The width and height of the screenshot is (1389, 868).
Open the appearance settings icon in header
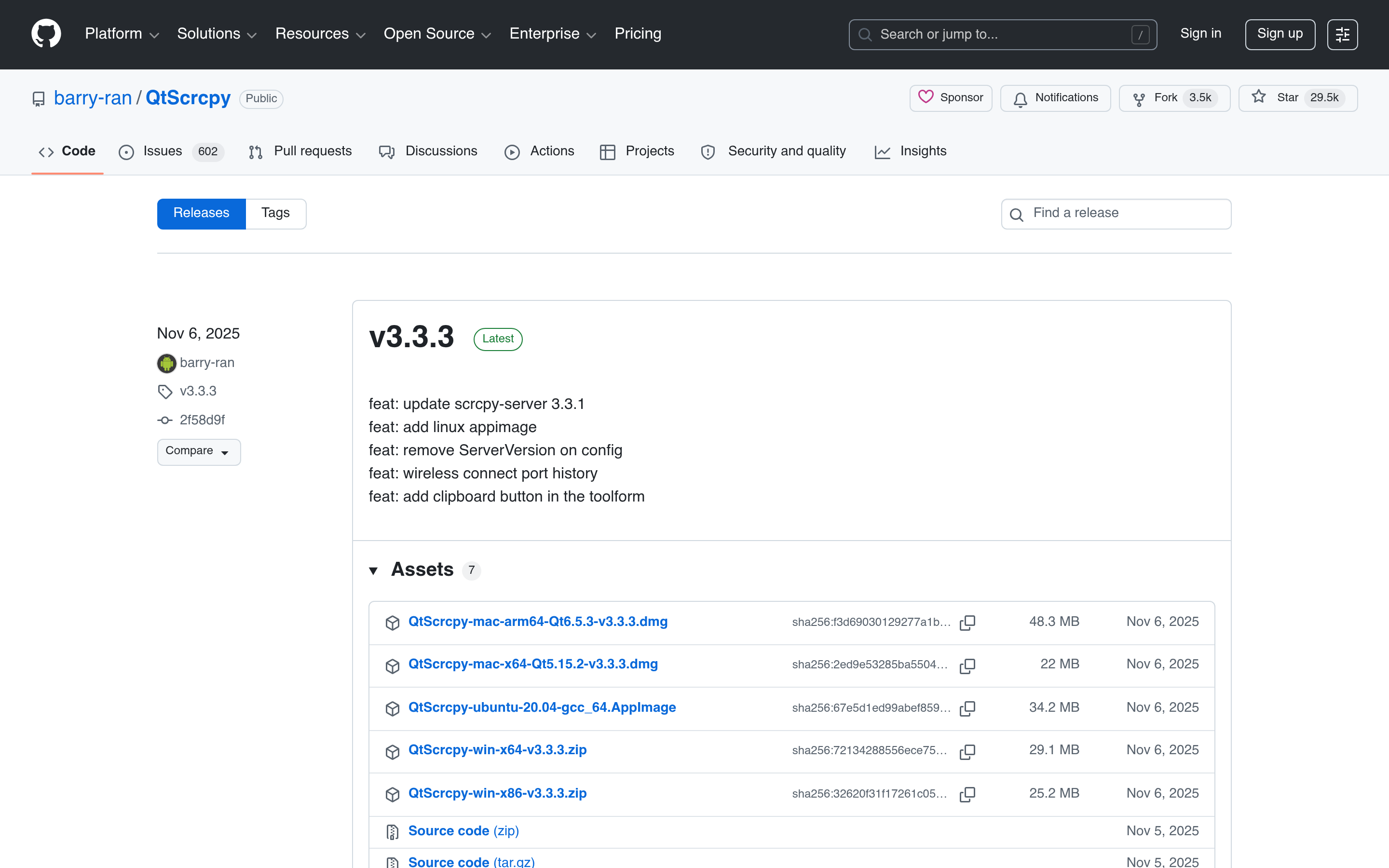(1342, 34)
